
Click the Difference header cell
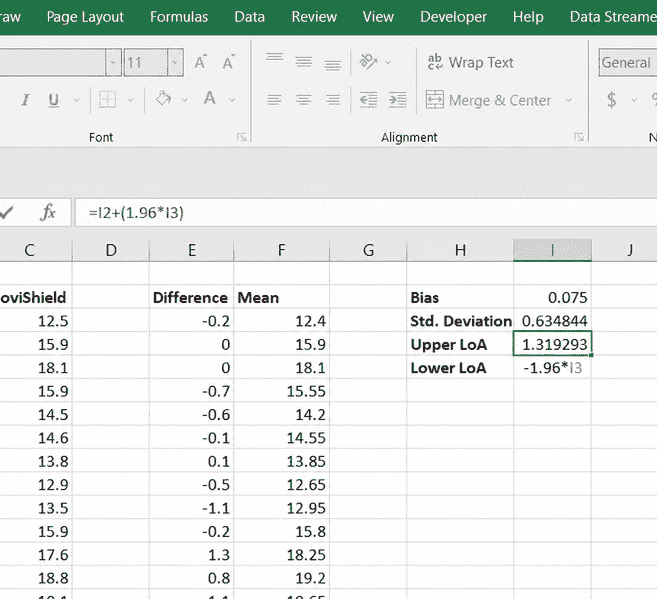pyautogui.click(x=191, y=298)
